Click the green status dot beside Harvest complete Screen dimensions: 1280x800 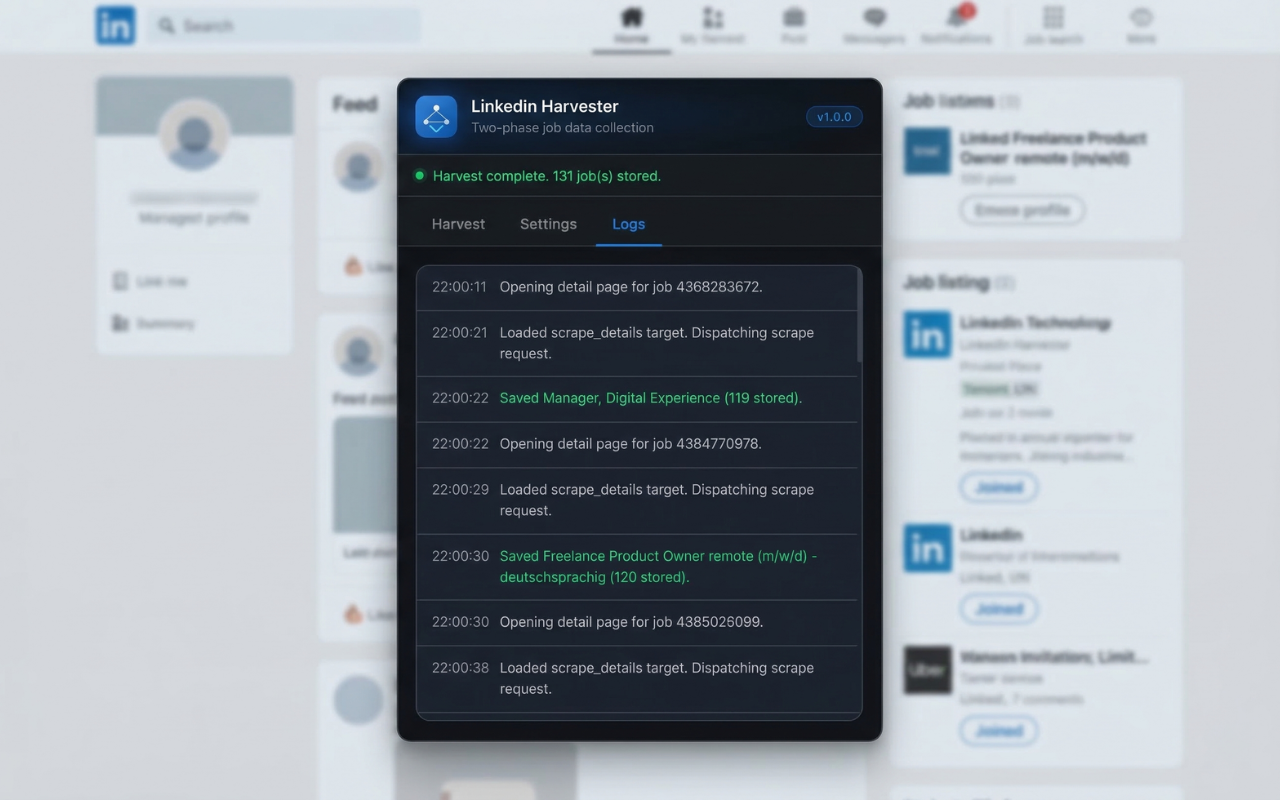pyautogui.click(x=420, y=176)
